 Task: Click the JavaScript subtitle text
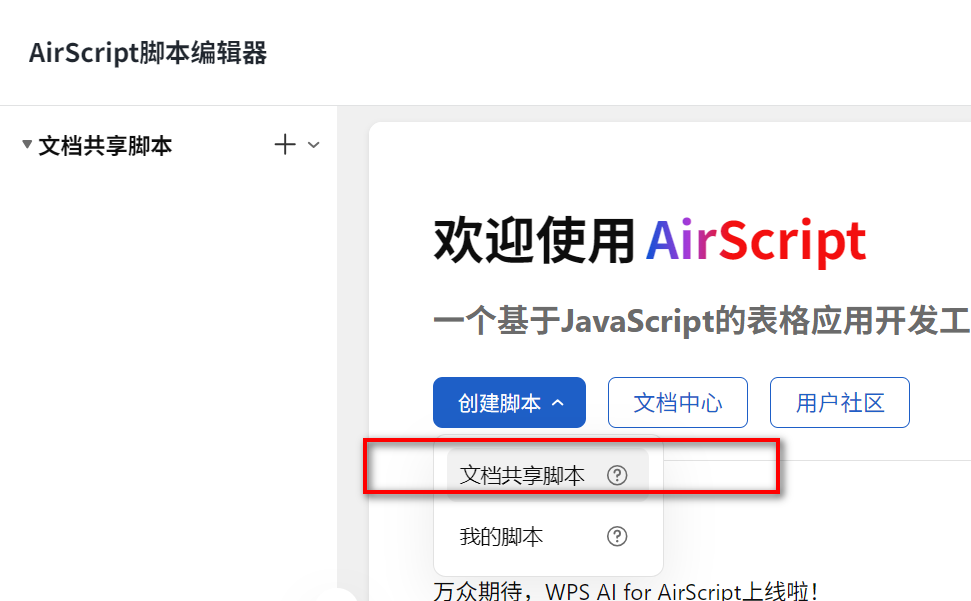701,321
